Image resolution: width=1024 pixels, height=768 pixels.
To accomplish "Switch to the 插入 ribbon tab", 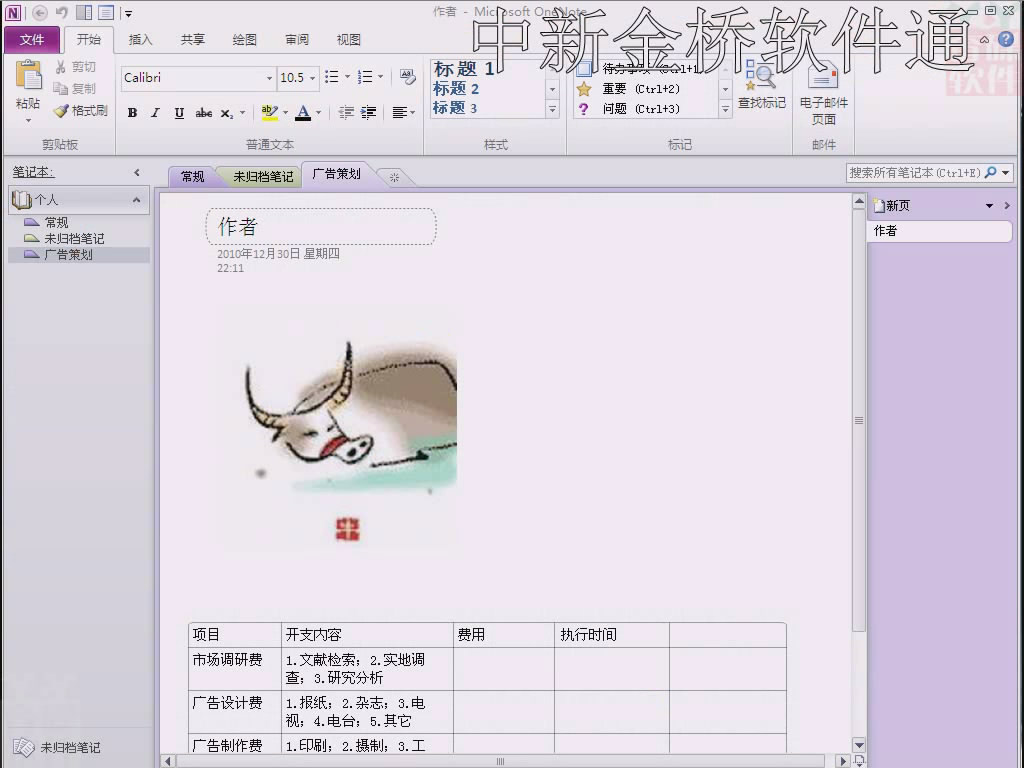I will (x=140, y=40).
